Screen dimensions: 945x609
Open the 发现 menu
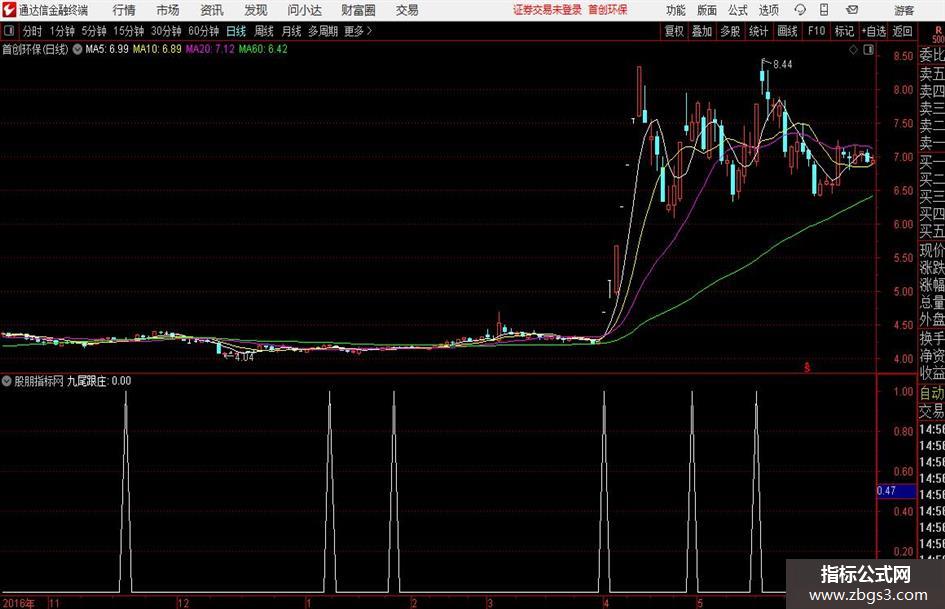pyautogui.click(x=256, y=10)
